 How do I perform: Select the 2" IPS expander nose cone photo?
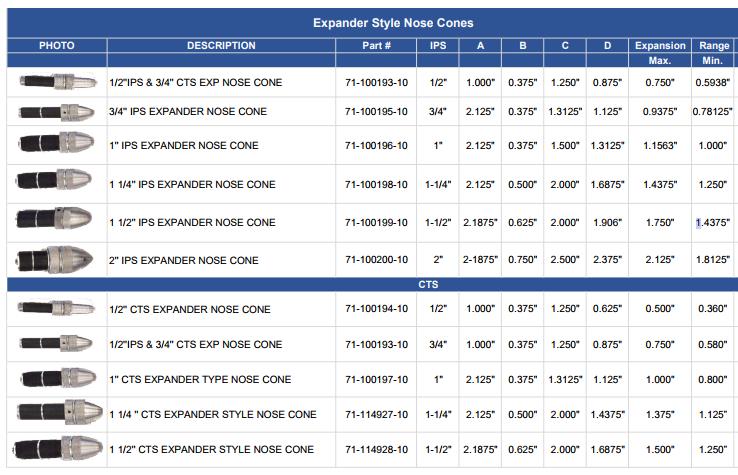point(55,260)
